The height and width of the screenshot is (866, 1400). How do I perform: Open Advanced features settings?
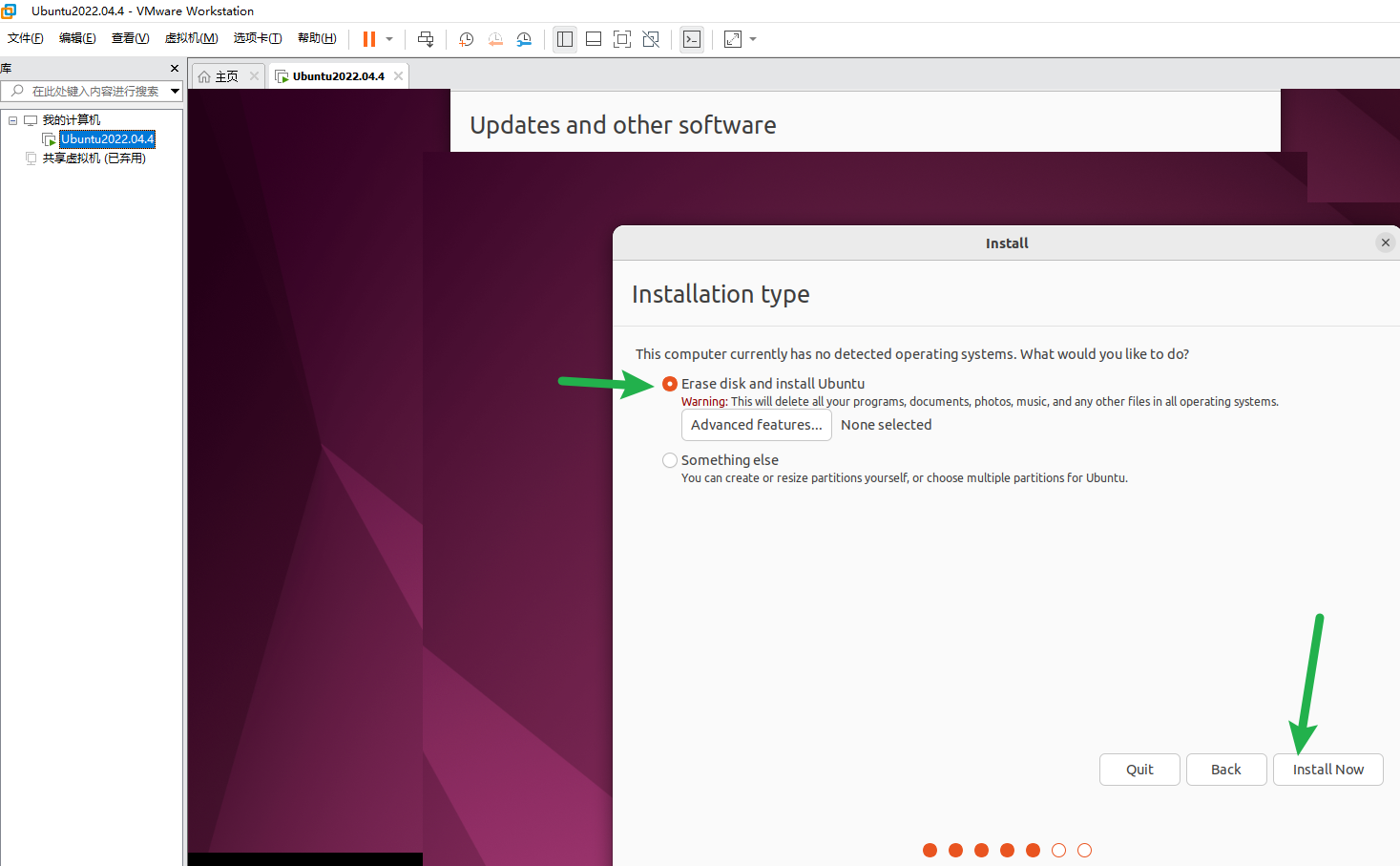(x=757, y=425)
